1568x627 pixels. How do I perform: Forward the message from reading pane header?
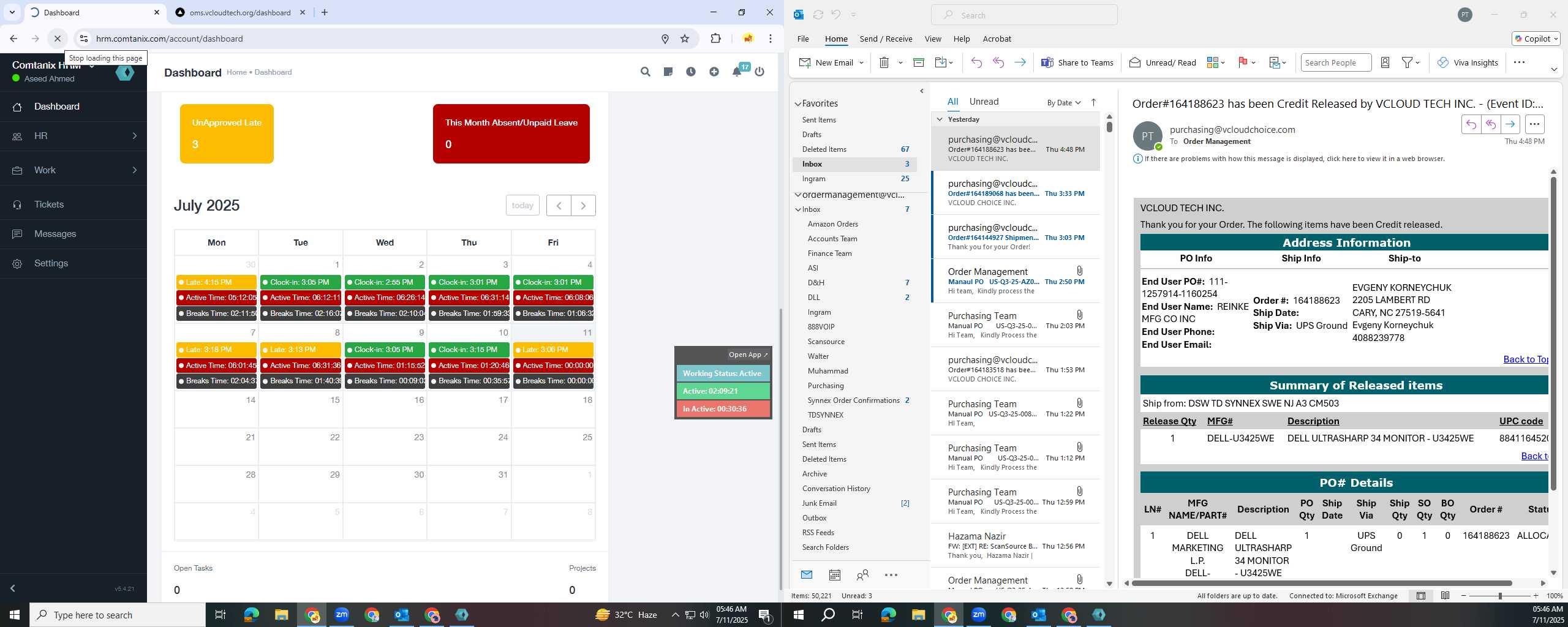(x=1510, y=124)
